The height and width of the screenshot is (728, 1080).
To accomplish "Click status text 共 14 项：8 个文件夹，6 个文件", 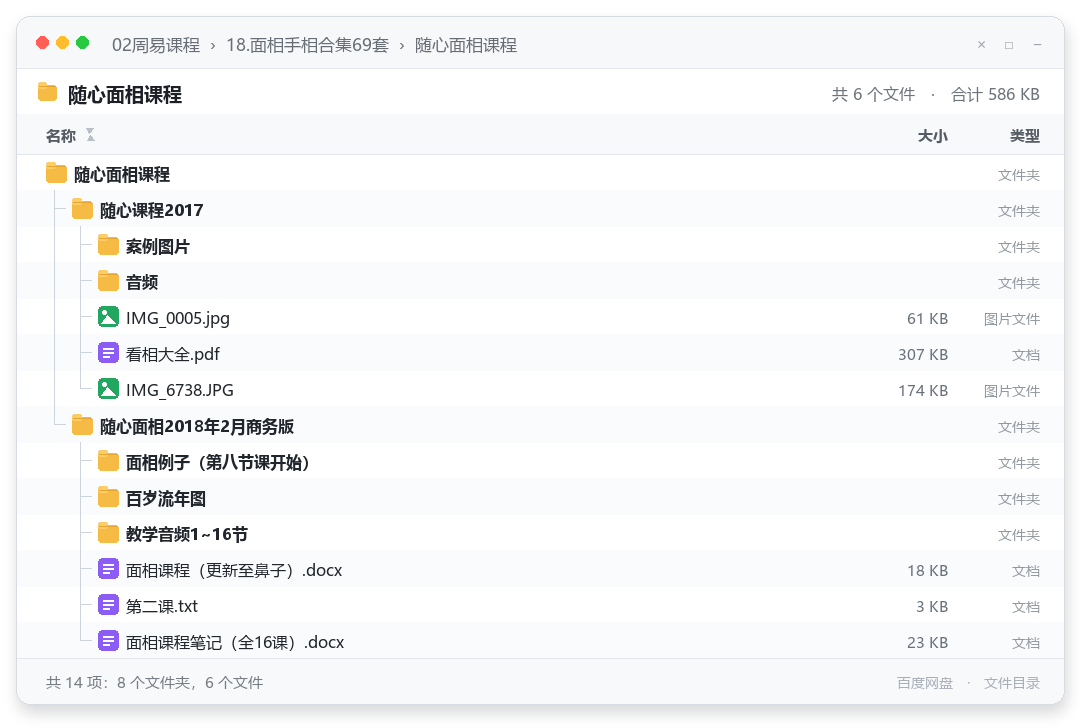I will tap(154, 683).
